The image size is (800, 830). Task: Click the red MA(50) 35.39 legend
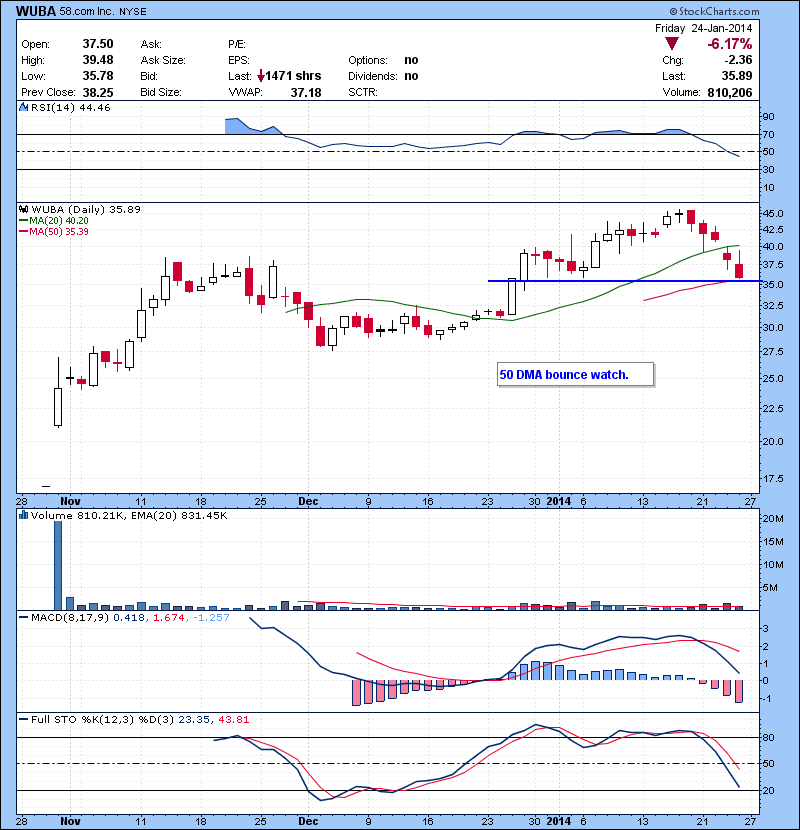(x=53, y=232)
